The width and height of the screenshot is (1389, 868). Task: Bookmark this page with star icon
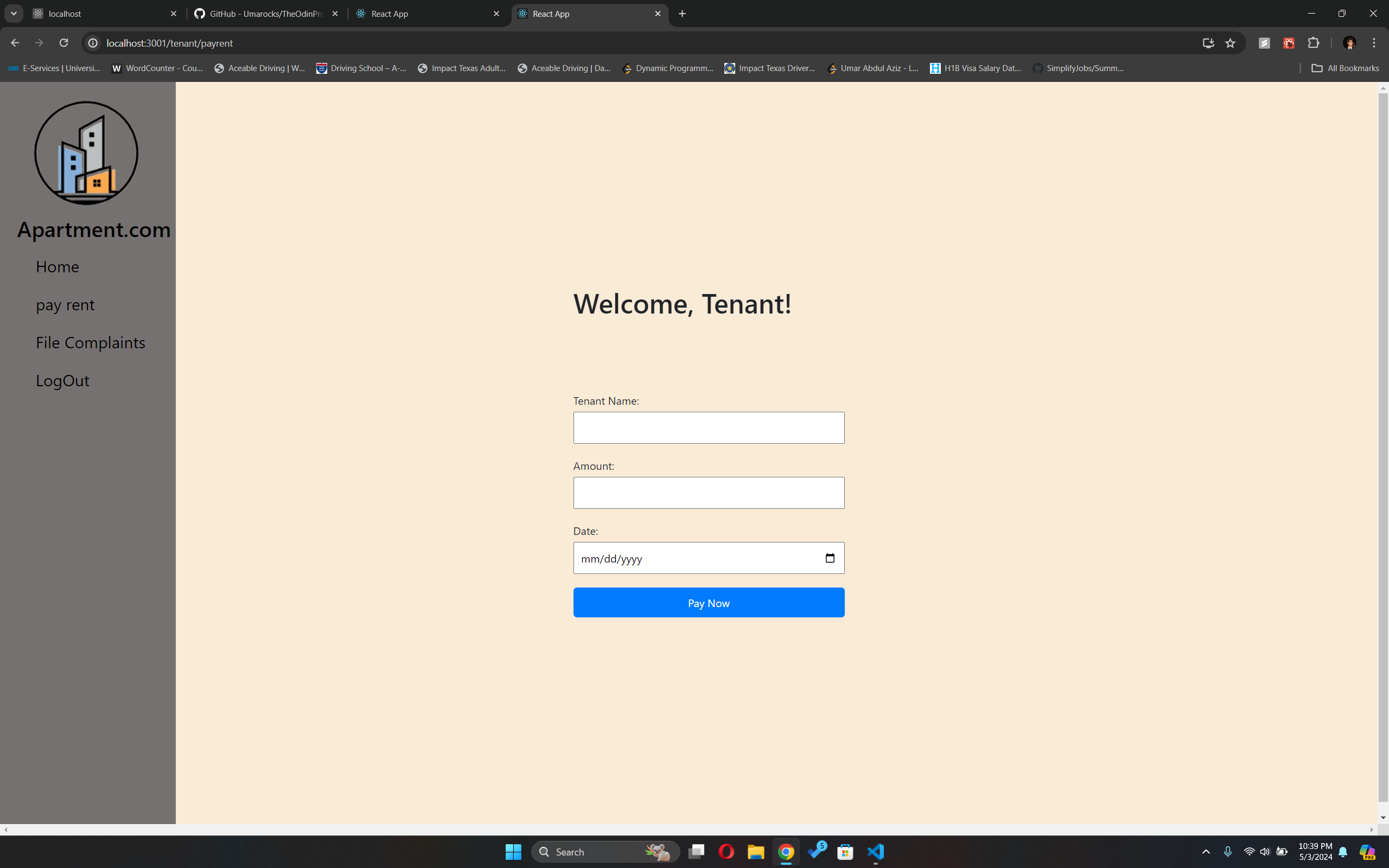tap(1230, 43)
